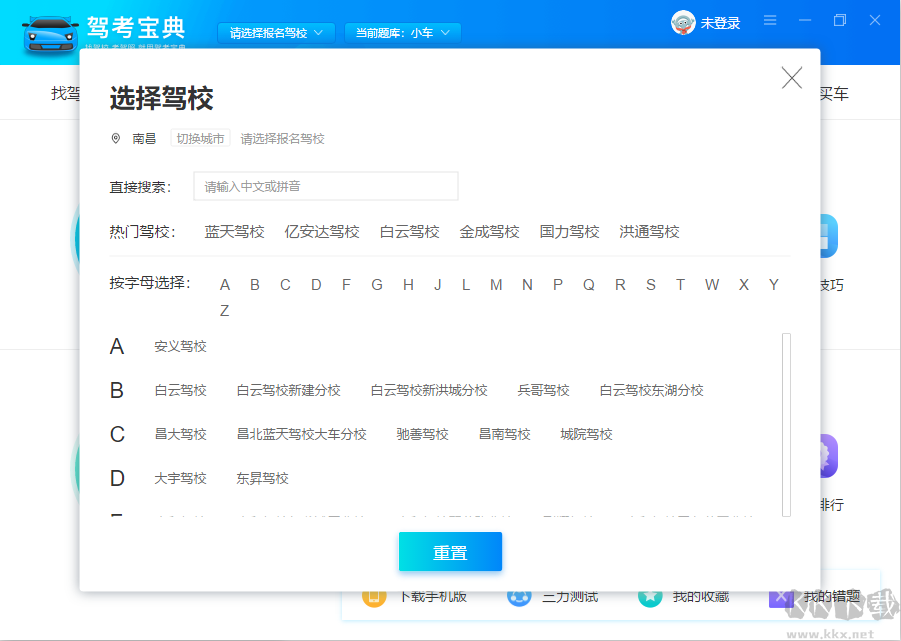Switch to the 买车 tab
Image resolution: width=901 pixels, height=641 pixels.
[x=835, y=92]
